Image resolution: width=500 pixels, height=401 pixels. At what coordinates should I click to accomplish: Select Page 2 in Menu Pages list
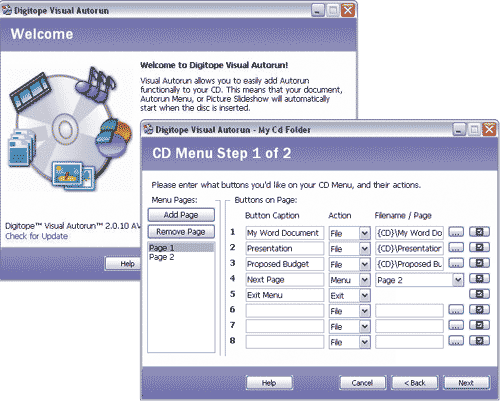(x=181, y=257)
